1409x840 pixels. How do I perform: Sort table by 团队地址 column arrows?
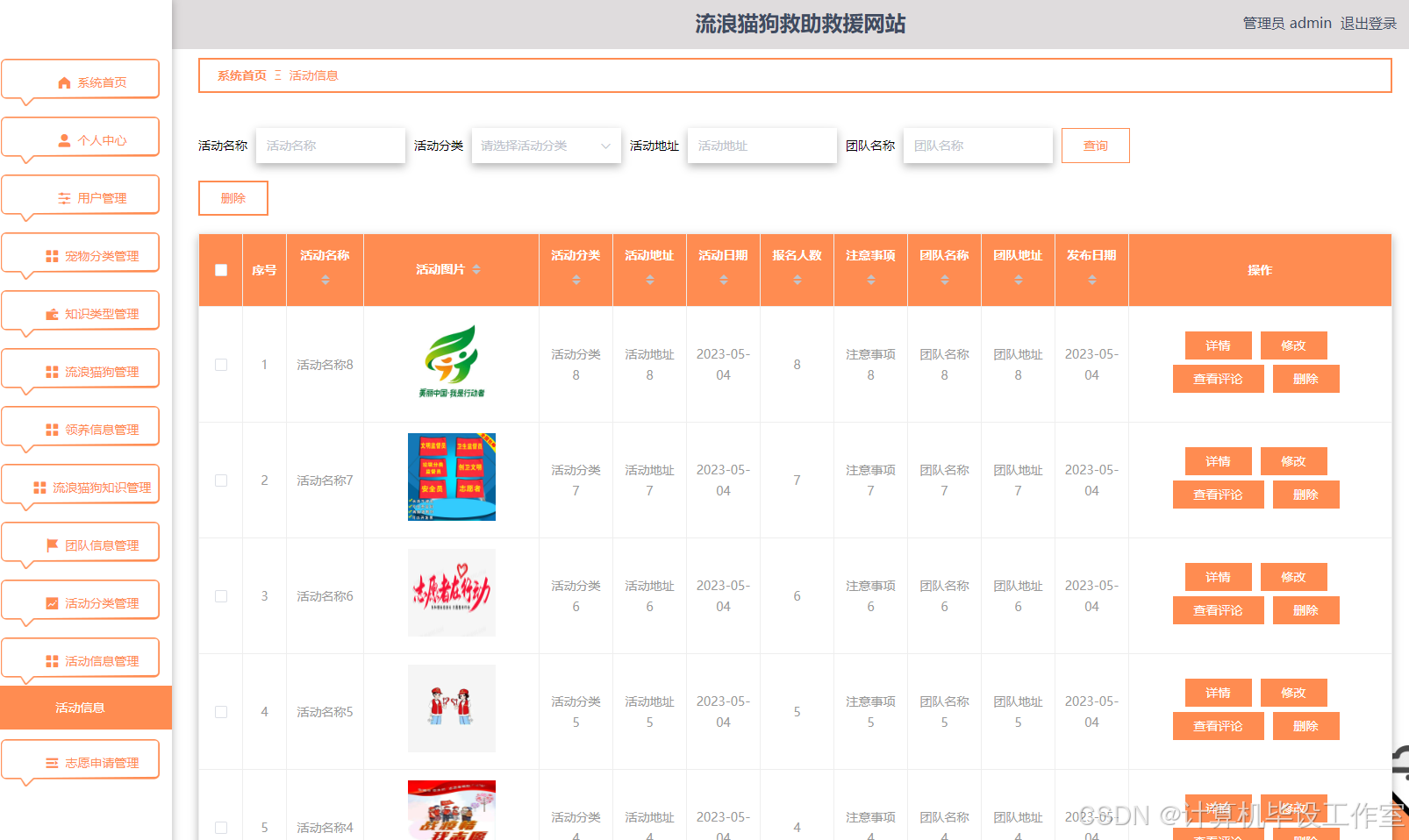1019,280
